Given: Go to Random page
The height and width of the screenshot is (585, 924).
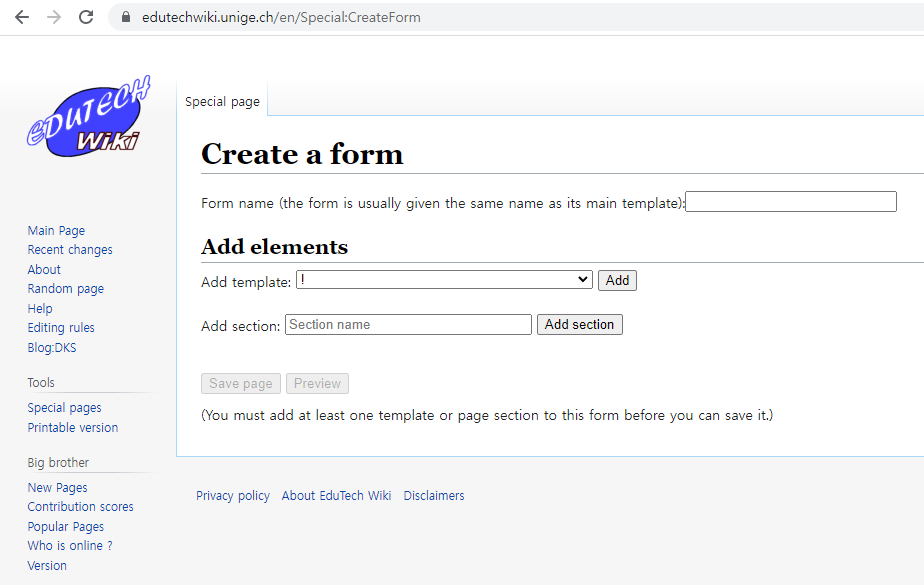Looking at the screenshot, I should click(x=65, y=289).
